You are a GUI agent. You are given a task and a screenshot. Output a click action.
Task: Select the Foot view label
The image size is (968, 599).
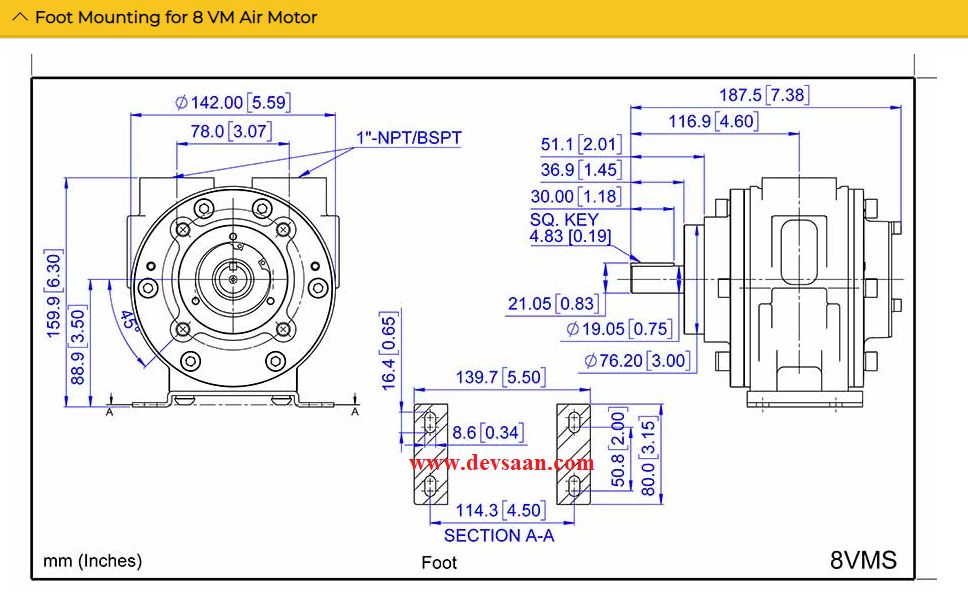click(438, 564)
